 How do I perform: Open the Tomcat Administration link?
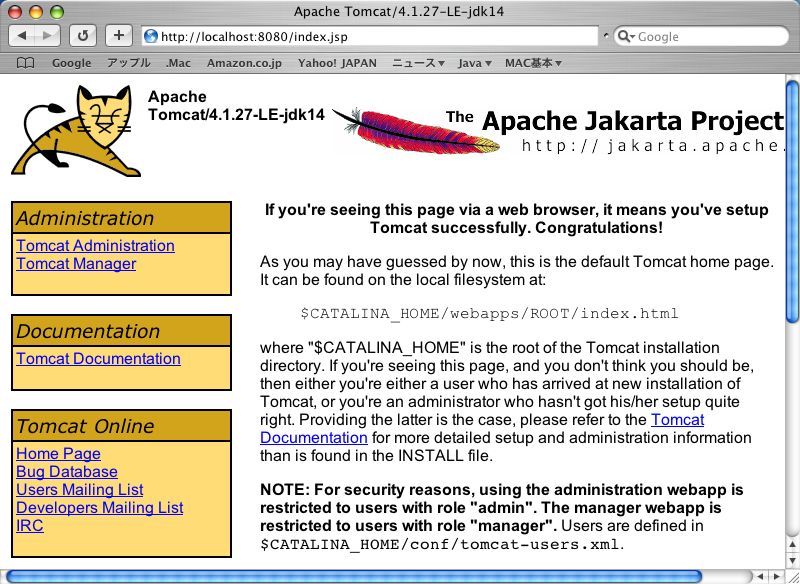tap(95, 246)
